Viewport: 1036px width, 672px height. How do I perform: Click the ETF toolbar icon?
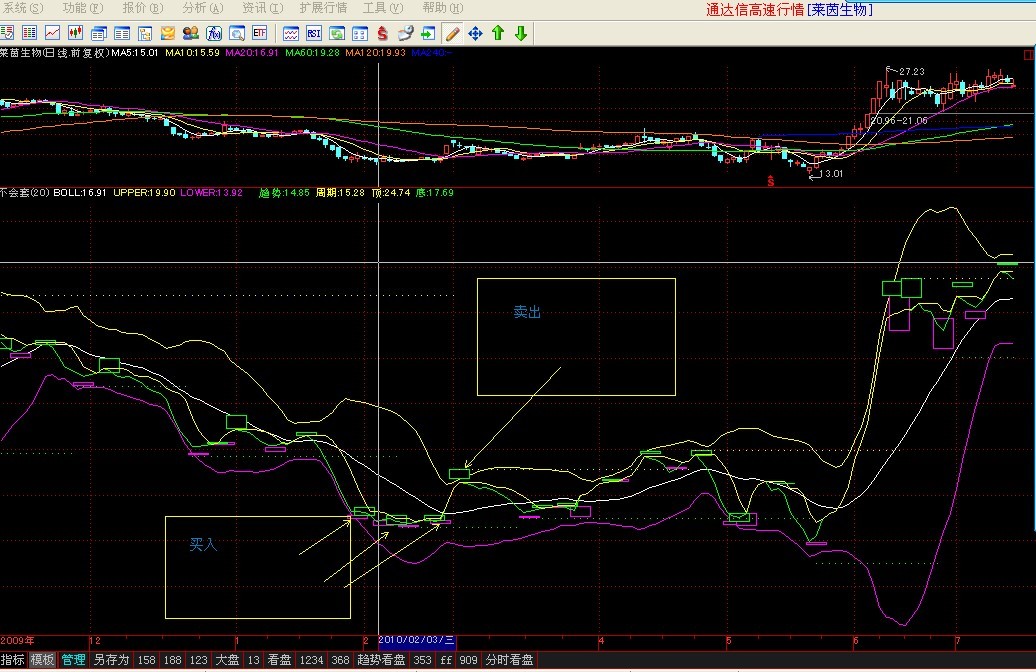(x=260, y=33)
